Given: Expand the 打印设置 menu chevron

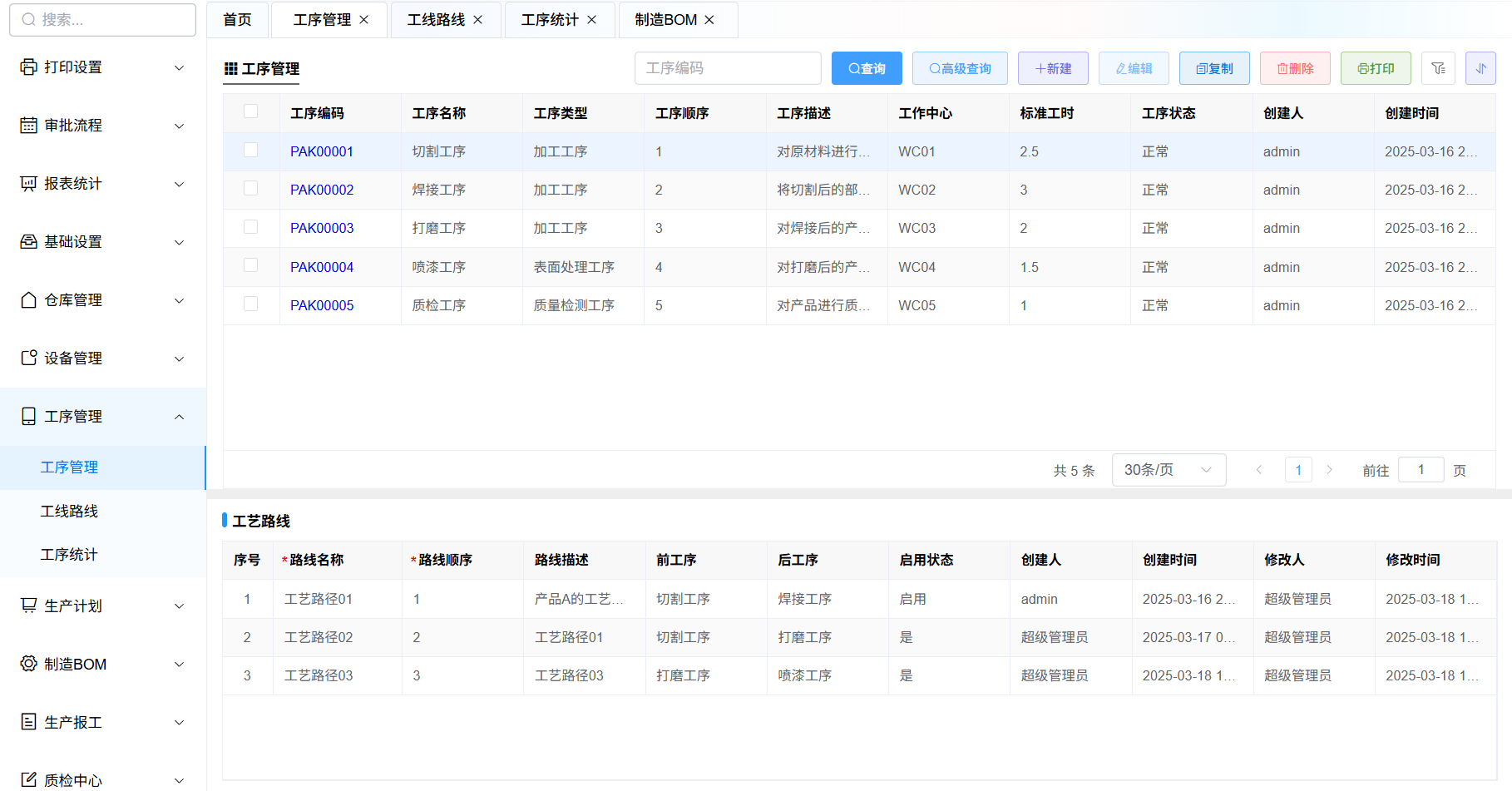Looking at the screenshot, I should point(179,67).
